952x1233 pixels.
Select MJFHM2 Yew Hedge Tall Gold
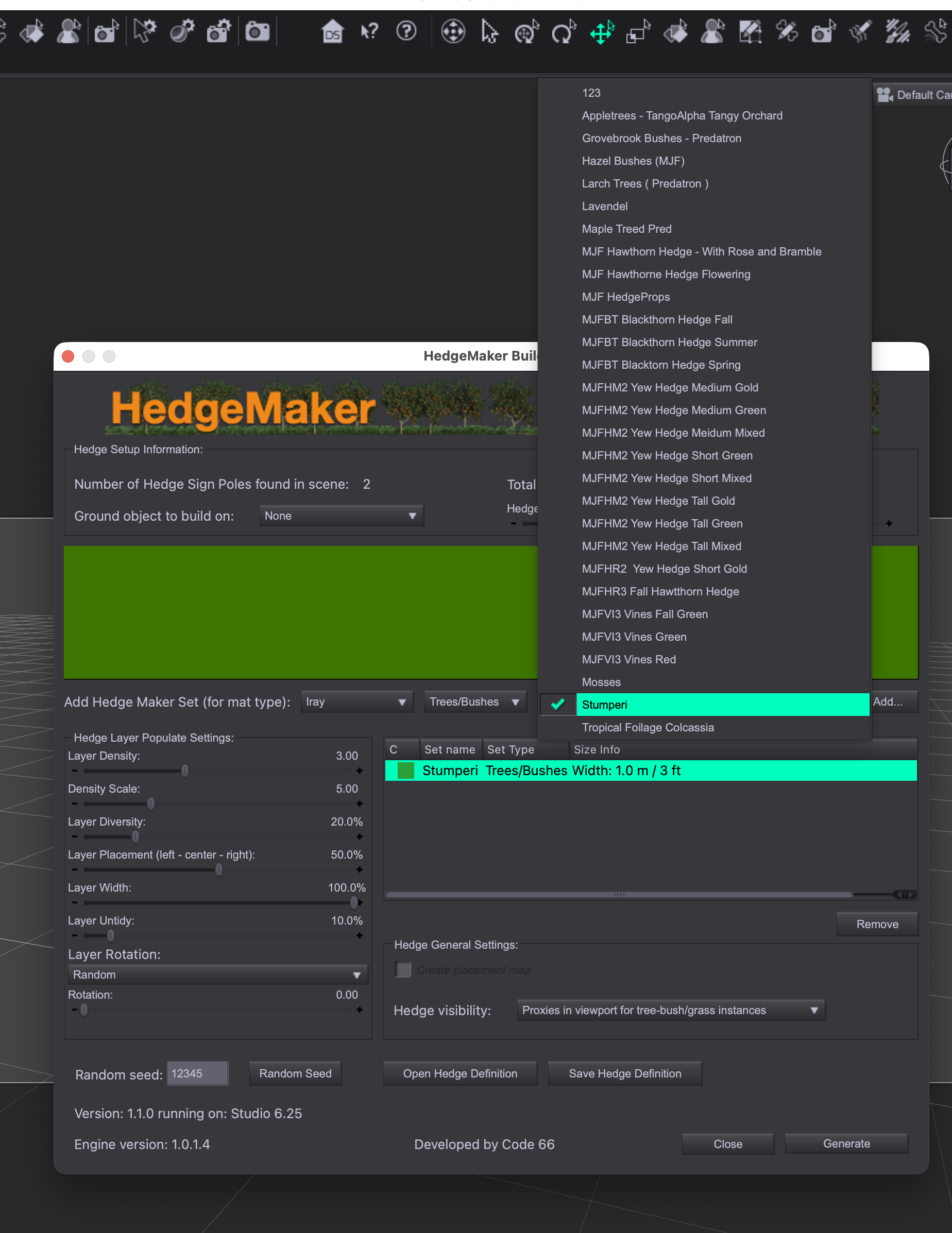(704, 501)
